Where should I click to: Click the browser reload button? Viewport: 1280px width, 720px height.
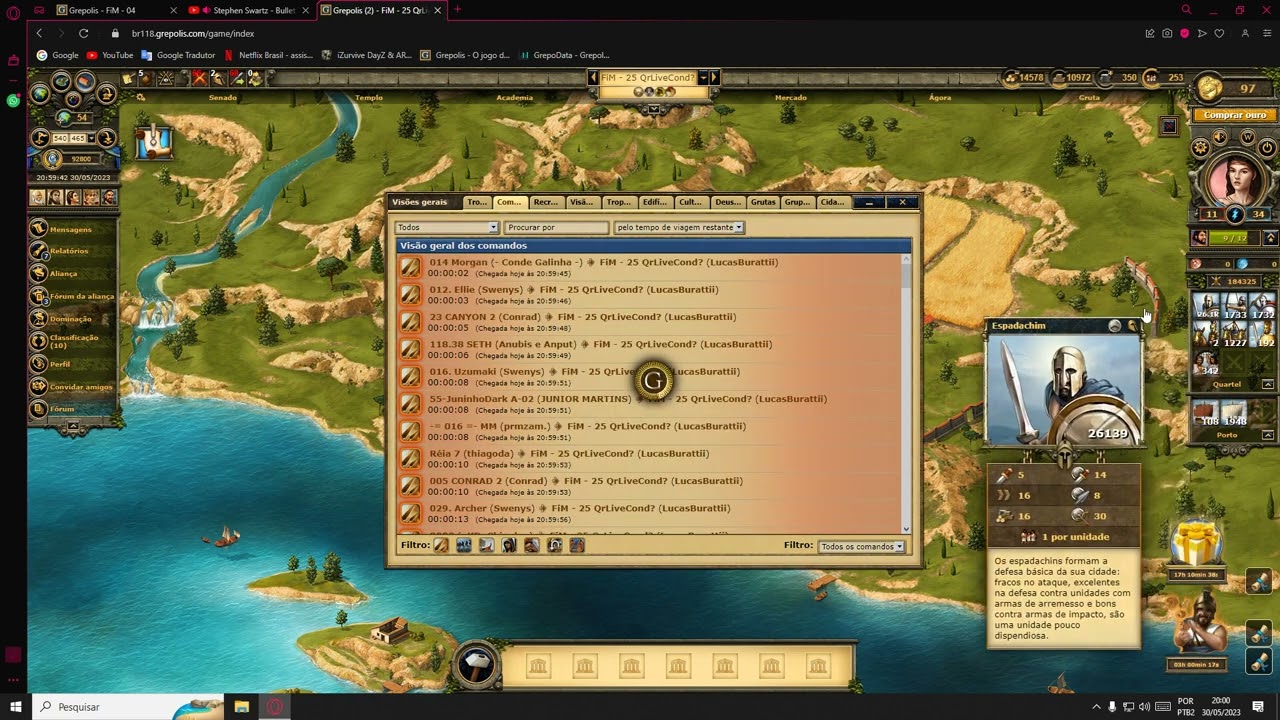tap(83, 33)
